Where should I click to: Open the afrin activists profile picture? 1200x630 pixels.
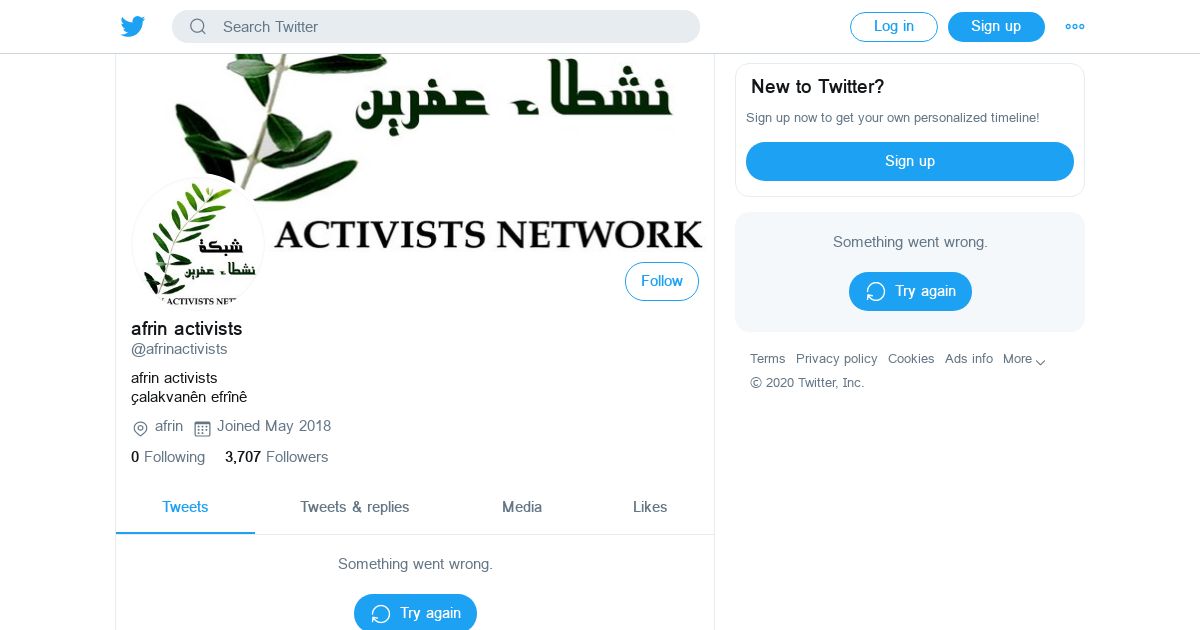click(198, 243)
